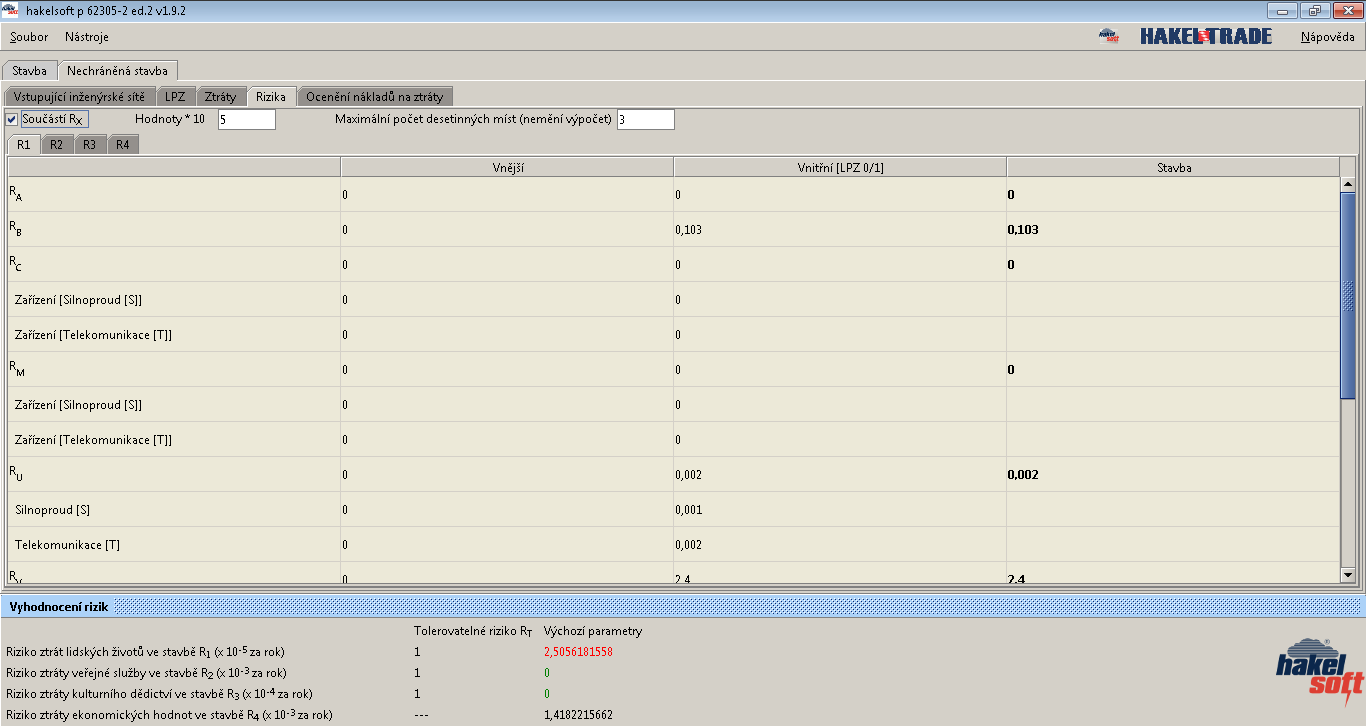The height and width of the screenshot is (726, 1368).
Task: Click the RA row label
Action: point(16,194)
